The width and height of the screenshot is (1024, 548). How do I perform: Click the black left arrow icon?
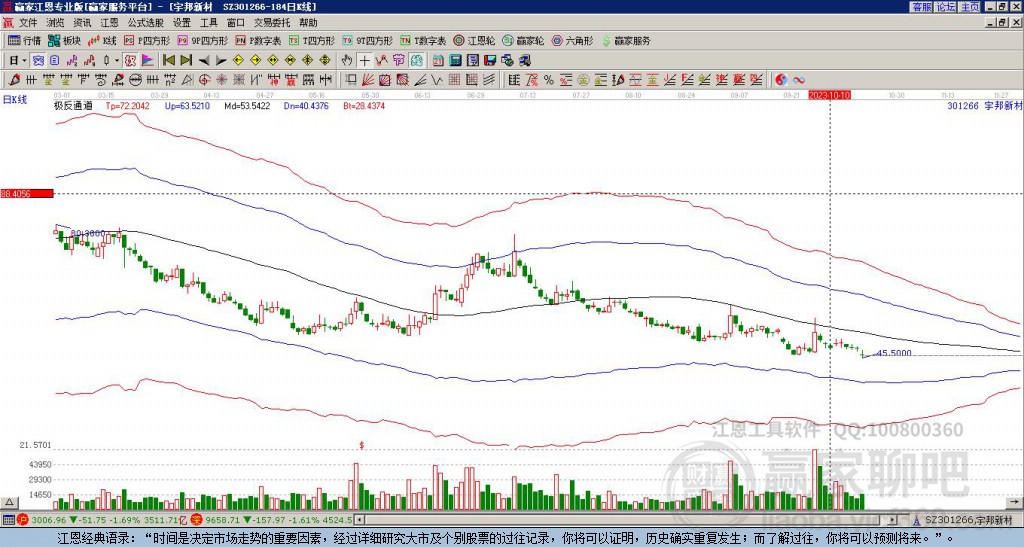204,61
